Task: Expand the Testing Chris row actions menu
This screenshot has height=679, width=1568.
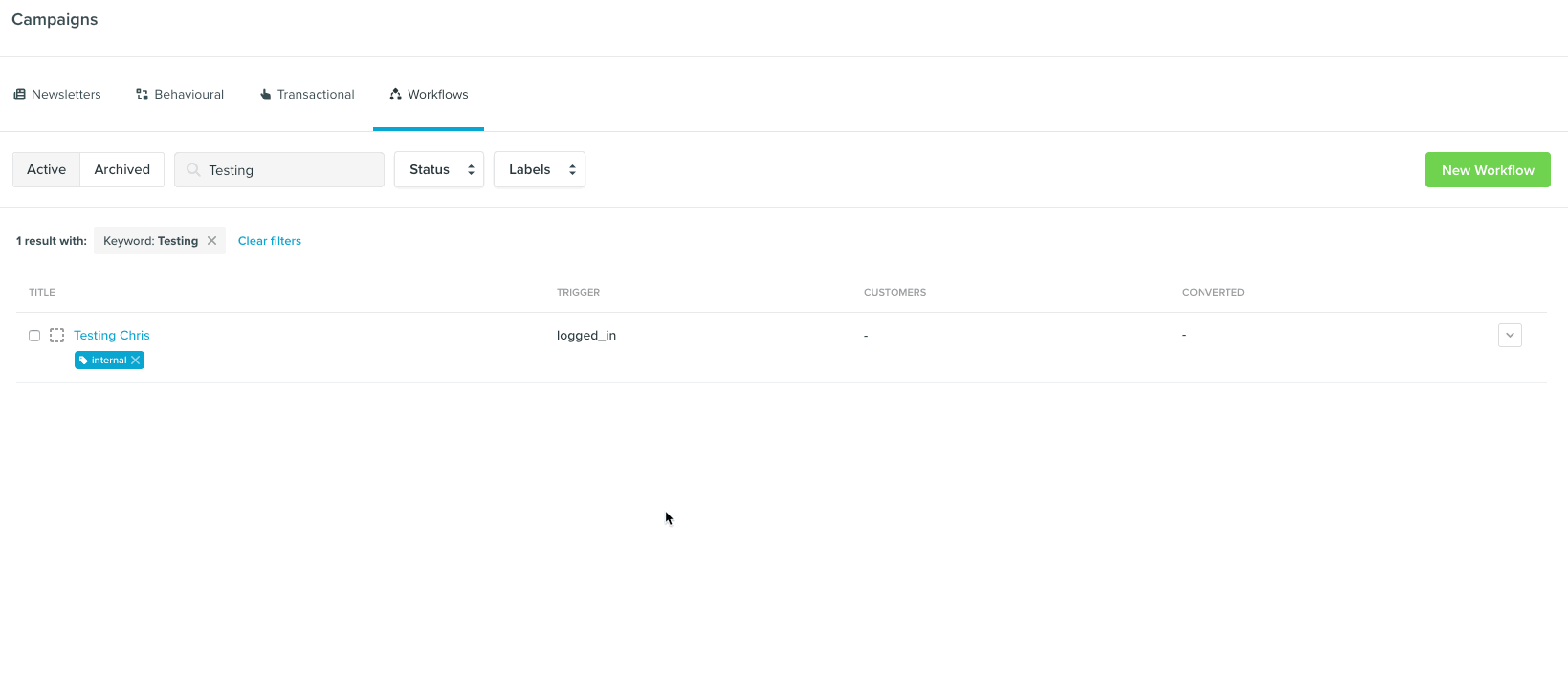Action: (1510, 336)
